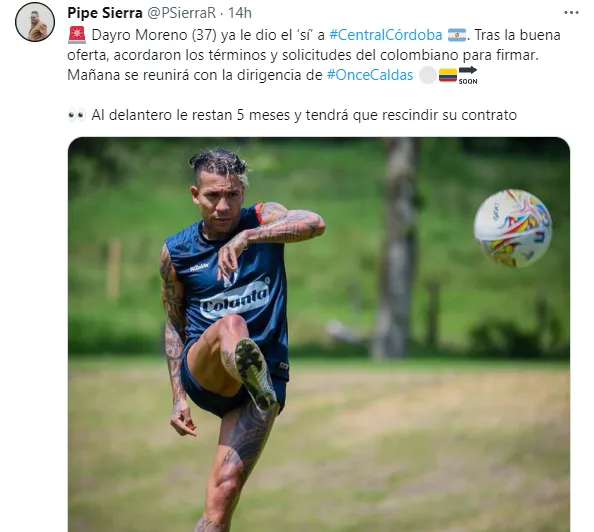The image size is (594, 532).
Task: Click the soccer ball in the photo
Action: tap(513, 228)
